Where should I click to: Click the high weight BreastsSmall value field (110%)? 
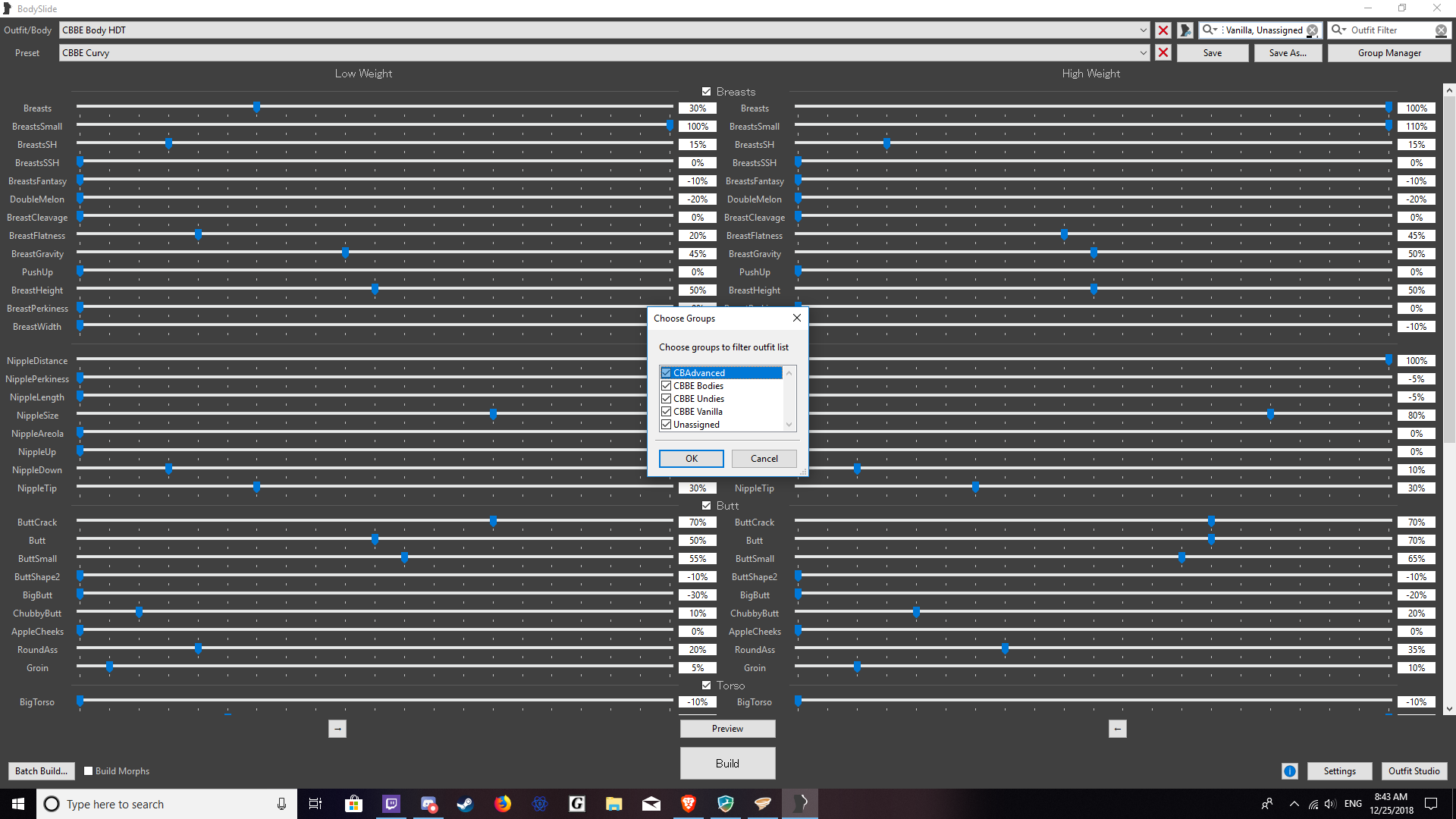pyautogui.click(x=1416, y=127)
